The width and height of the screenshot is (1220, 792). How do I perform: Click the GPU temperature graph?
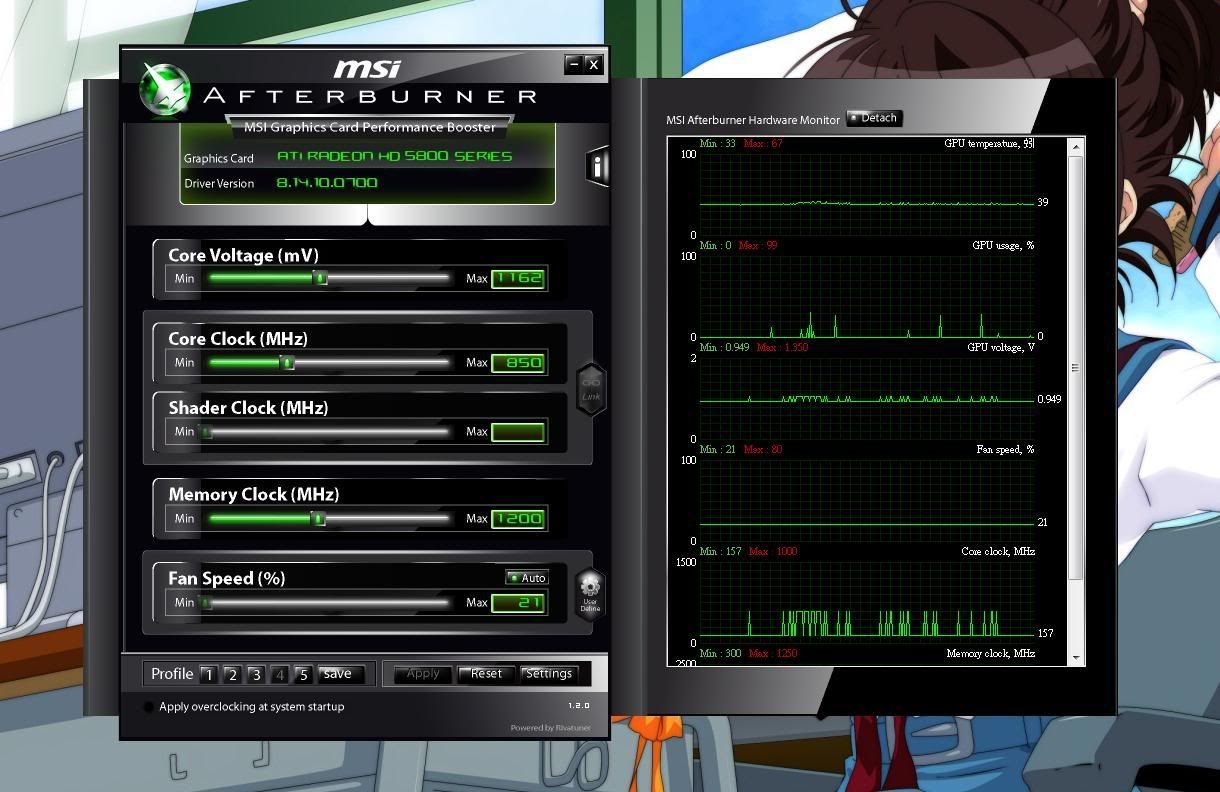click(867, 194)
